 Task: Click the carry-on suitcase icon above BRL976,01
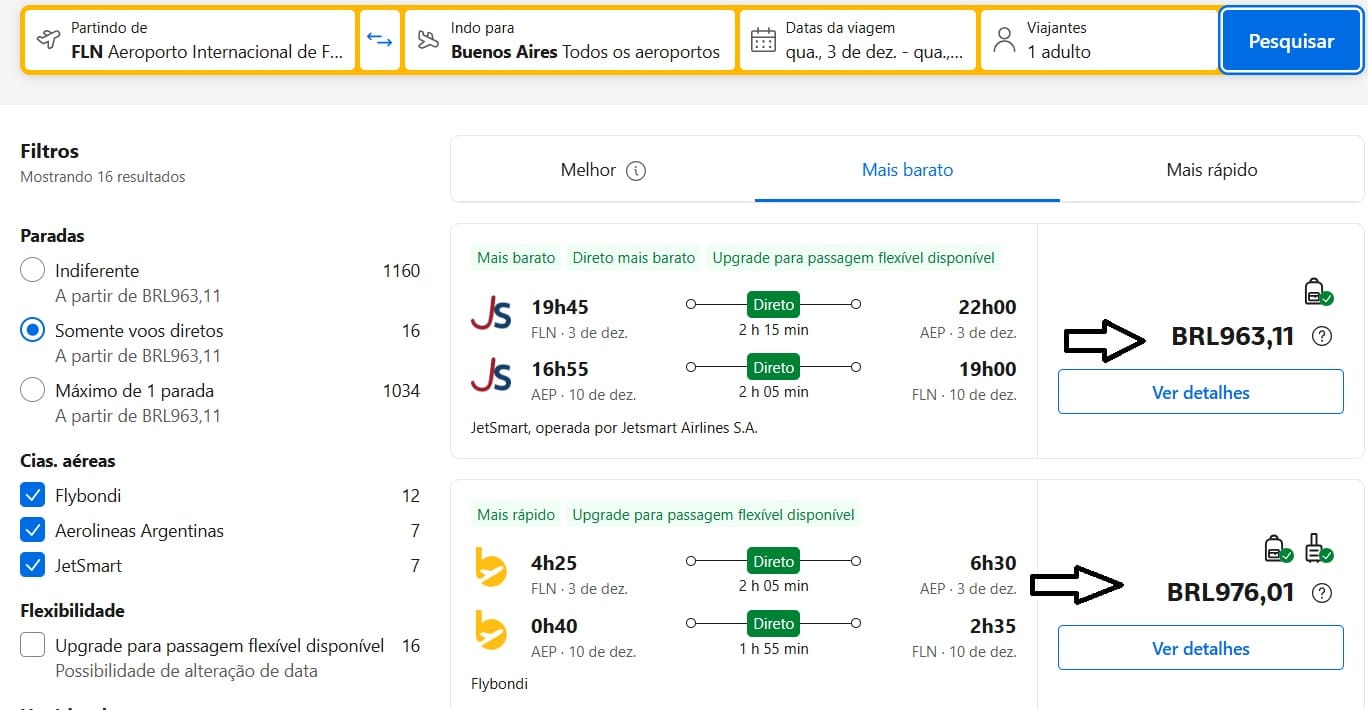click(x=1318, y=548)
